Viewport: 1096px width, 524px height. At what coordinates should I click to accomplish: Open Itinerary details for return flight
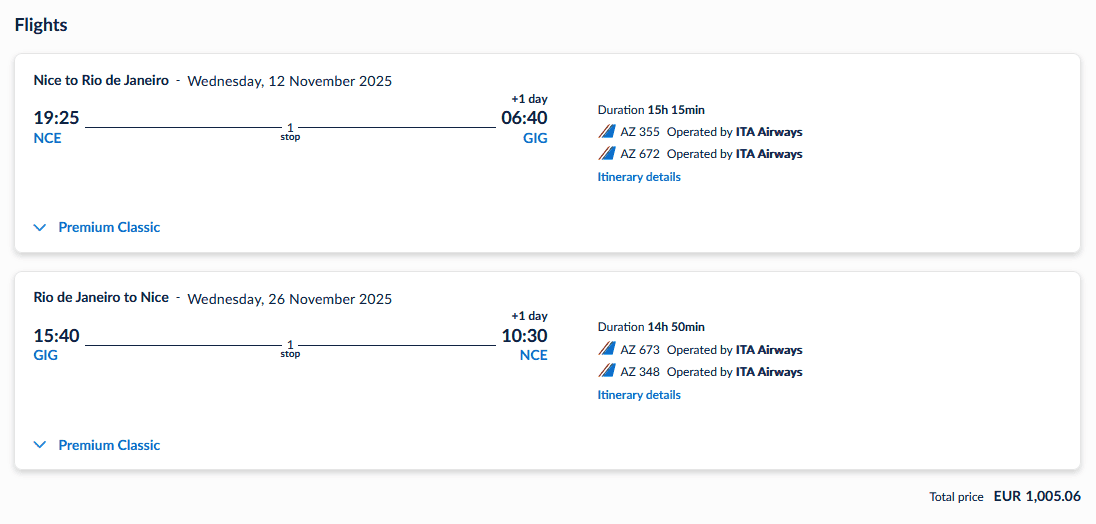point(639,395)
